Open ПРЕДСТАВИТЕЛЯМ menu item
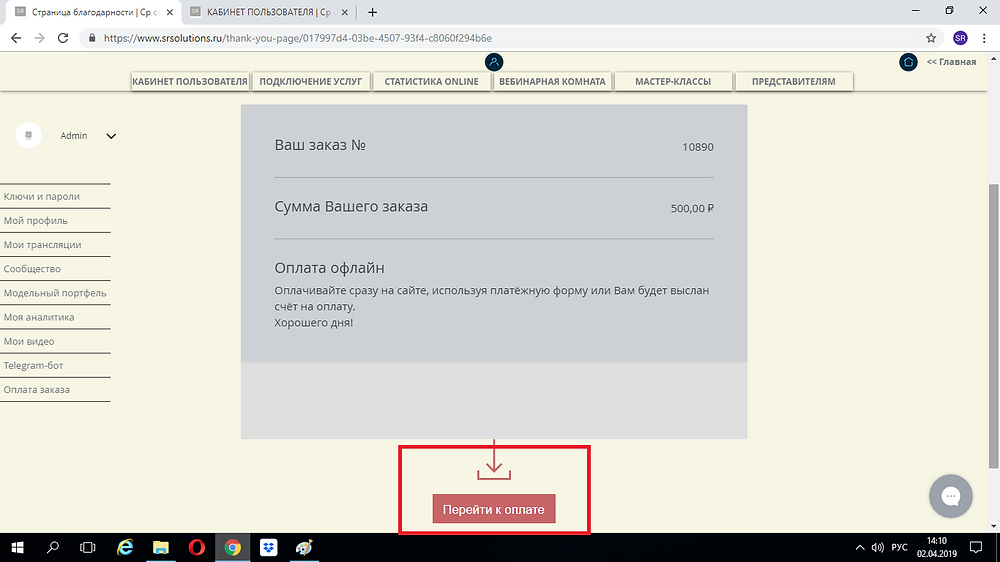 point(793,81)
